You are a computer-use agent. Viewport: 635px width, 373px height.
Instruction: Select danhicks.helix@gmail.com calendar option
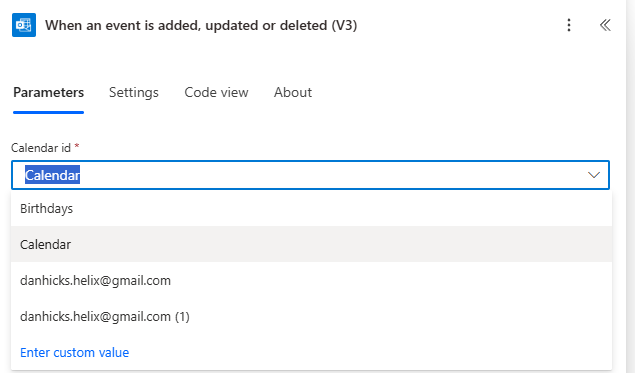311,280
